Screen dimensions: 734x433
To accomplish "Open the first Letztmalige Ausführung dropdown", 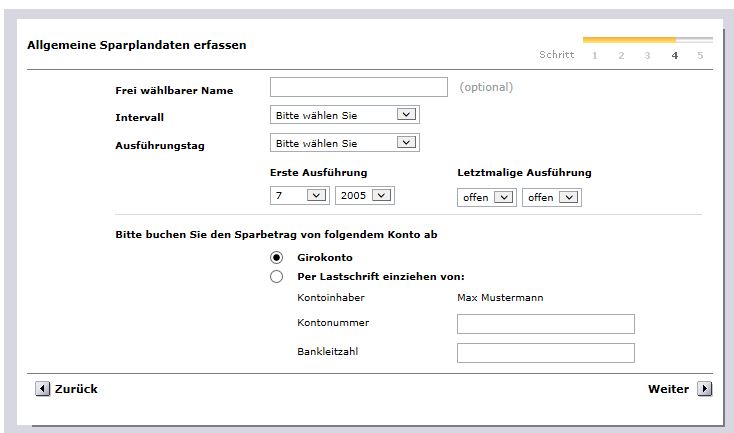I will 487,197.
